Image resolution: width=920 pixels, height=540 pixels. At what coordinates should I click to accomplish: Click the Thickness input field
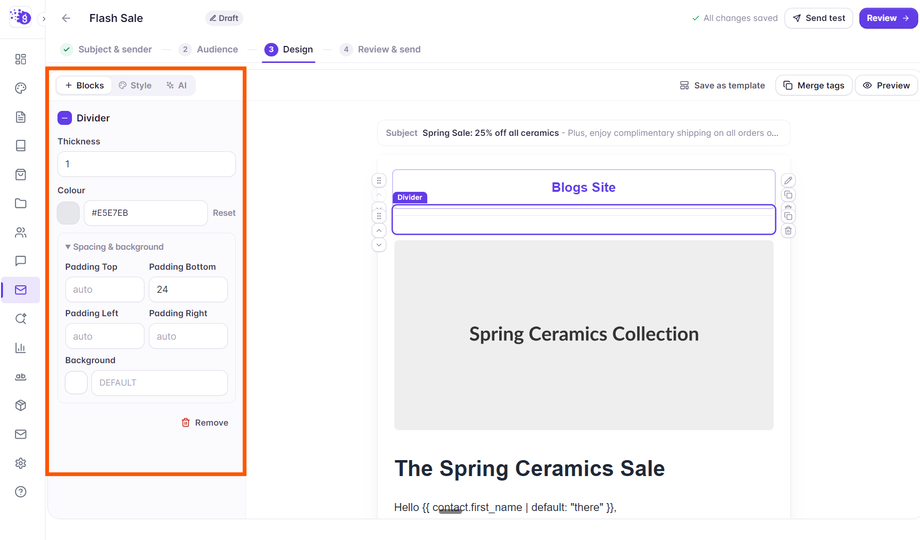147,164
